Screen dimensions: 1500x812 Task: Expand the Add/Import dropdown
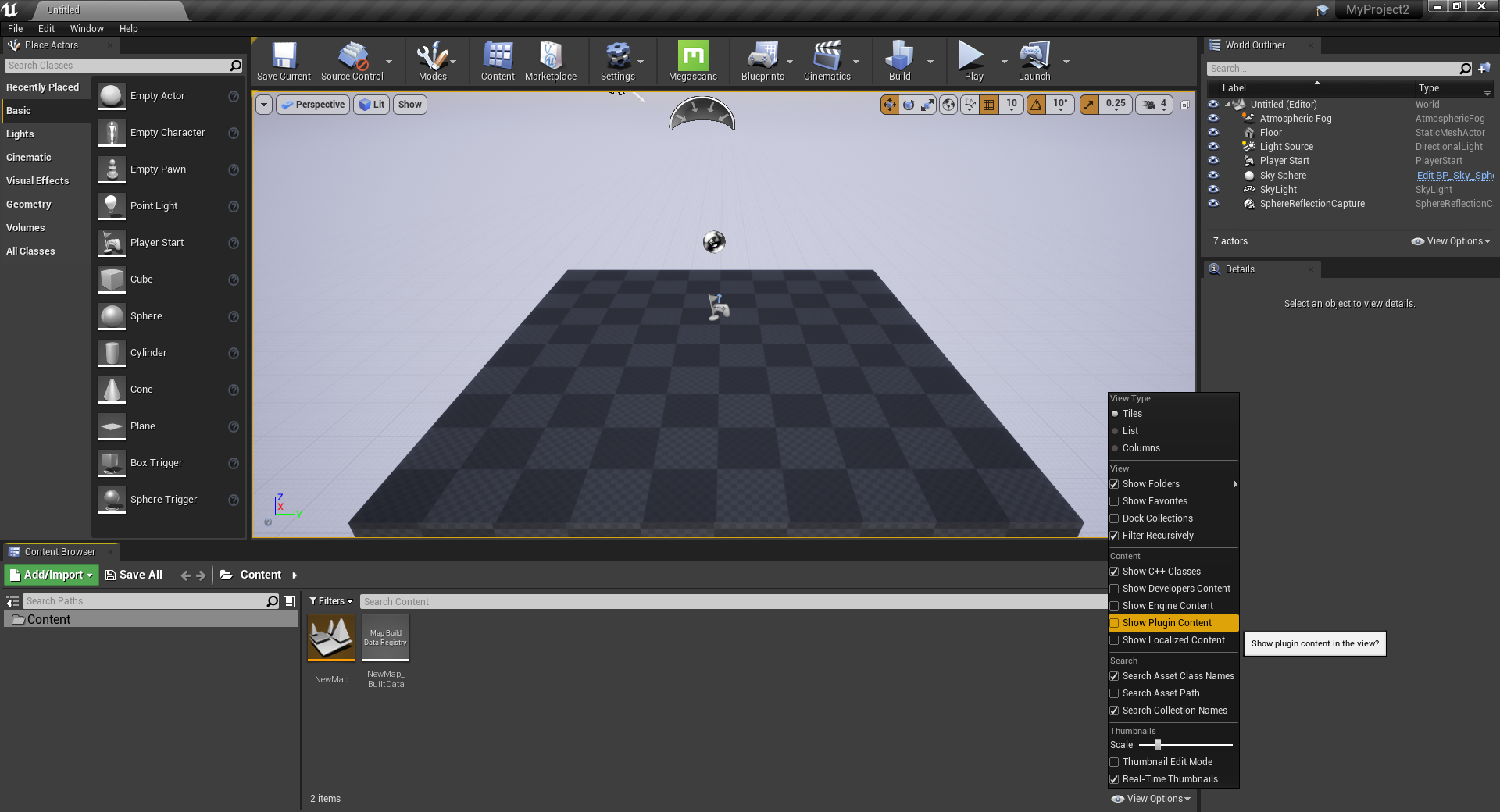pyautogui.click(x=51, y=575)
